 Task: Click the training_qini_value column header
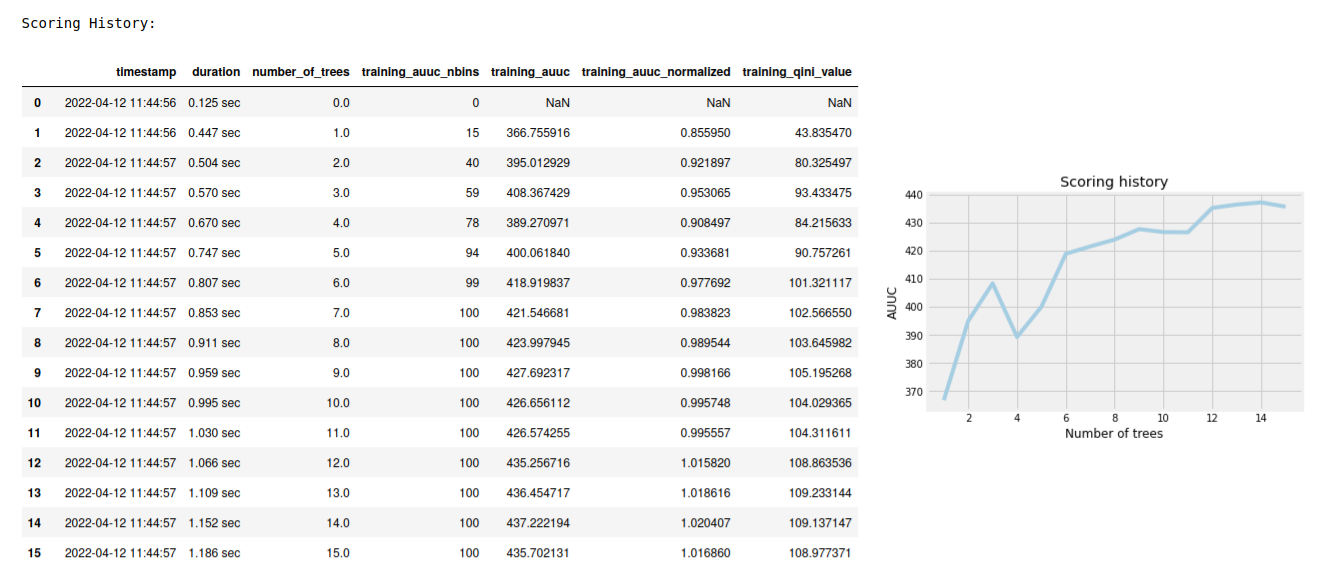point(795,71)
